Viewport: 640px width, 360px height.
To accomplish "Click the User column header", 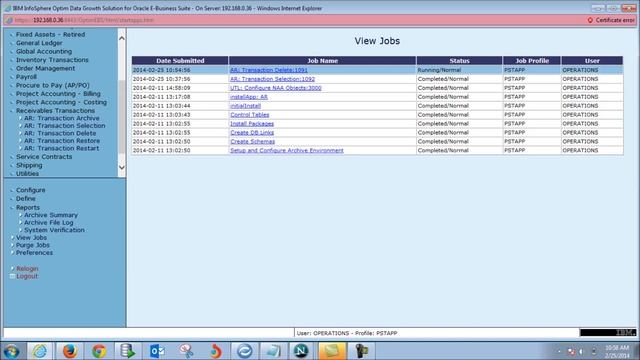I will pos(592,61).
